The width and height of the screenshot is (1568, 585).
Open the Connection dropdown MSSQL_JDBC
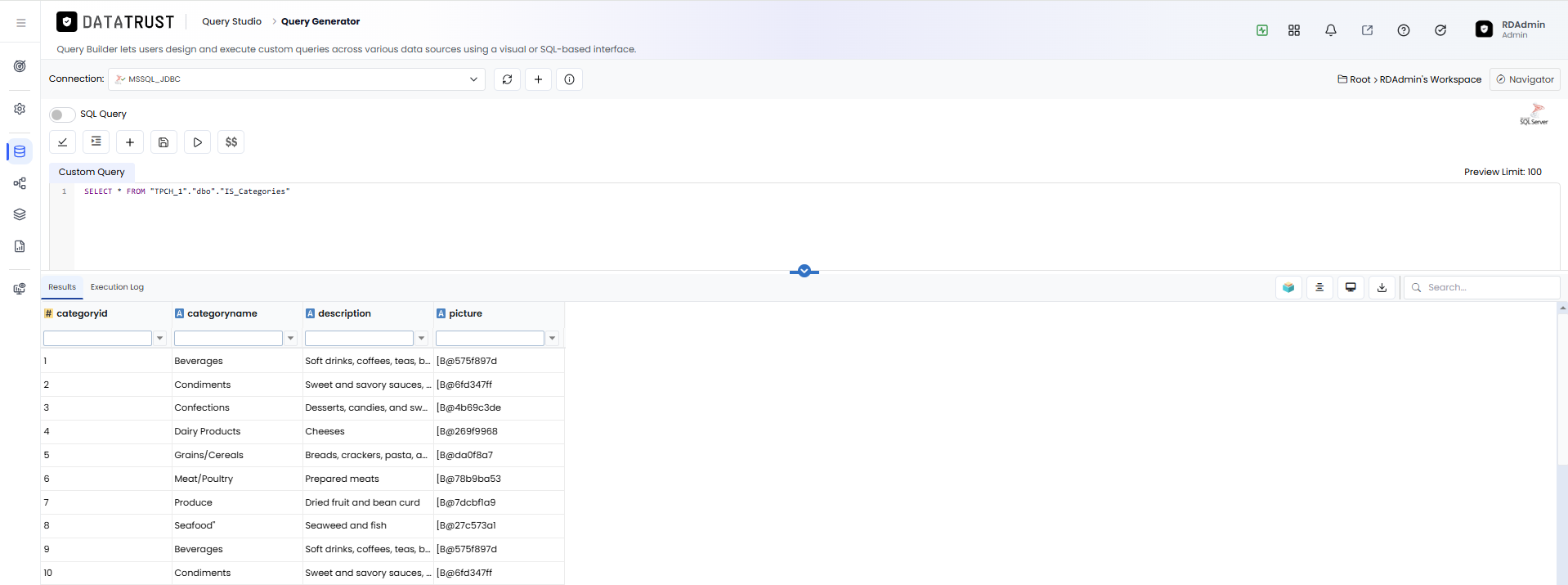click(x=297, y=79)
